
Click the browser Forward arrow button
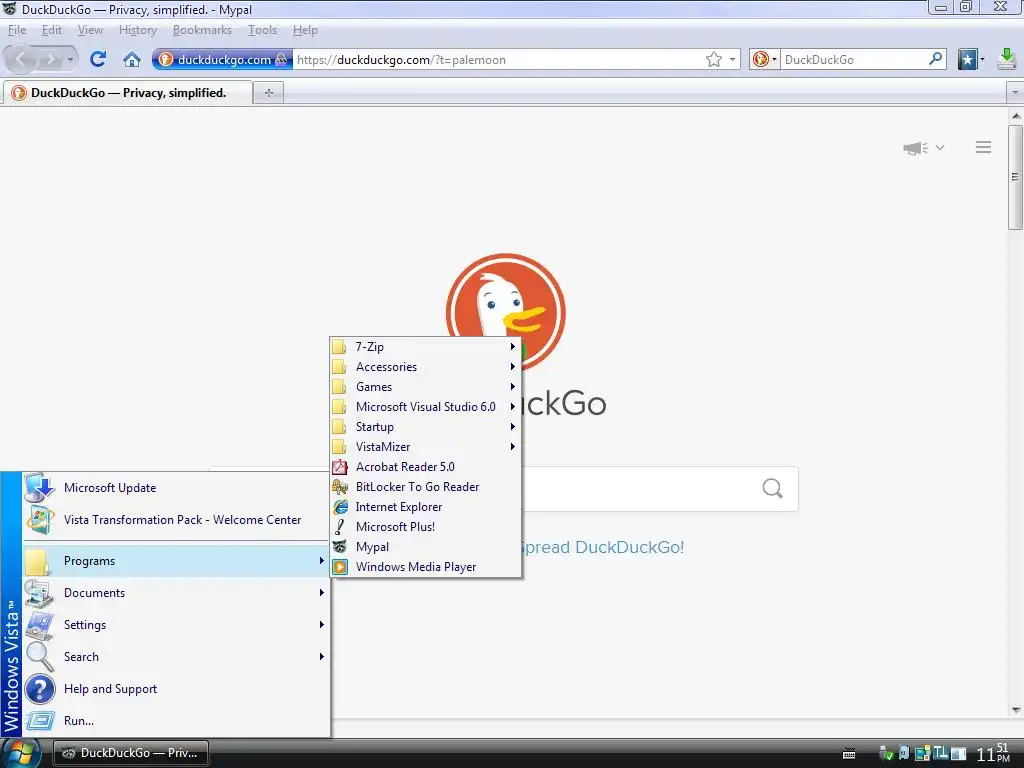pyautogui.click(x=49, y=59)
